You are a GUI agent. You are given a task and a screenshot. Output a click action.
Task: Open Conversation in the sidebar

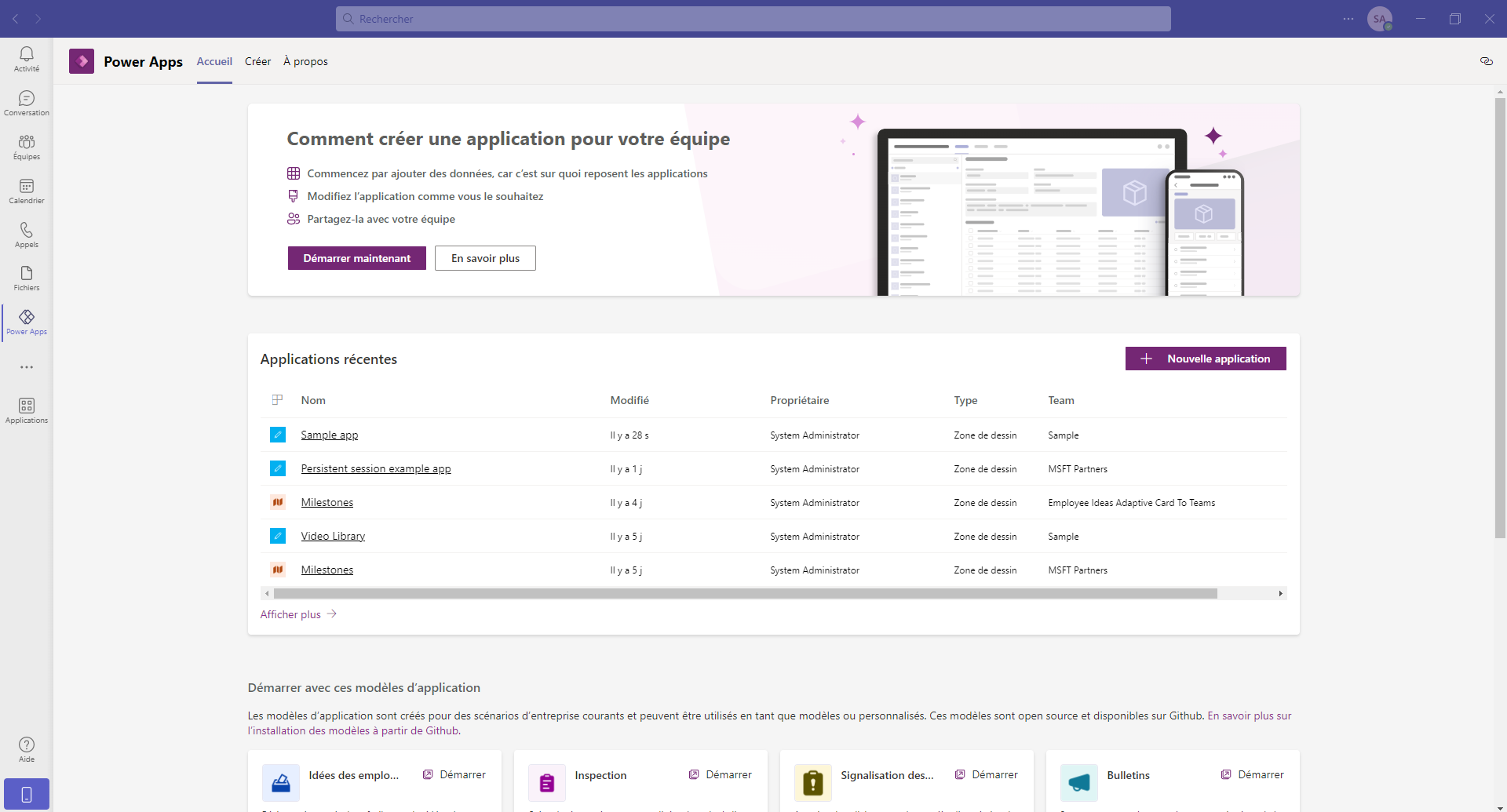pyautogui.click(x=27, y=103)
